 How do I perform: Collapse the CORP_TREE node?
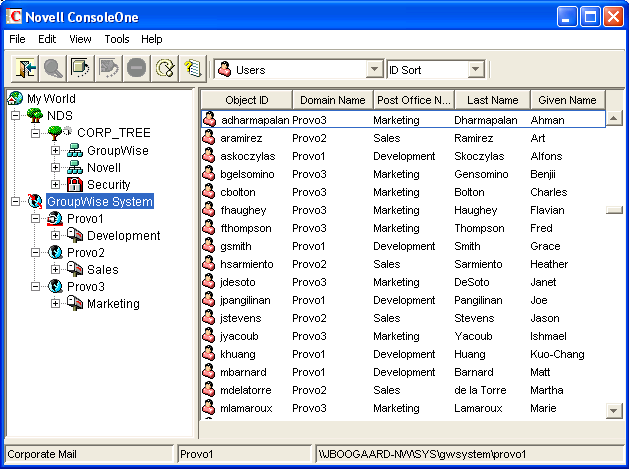[x=35, y=133]
